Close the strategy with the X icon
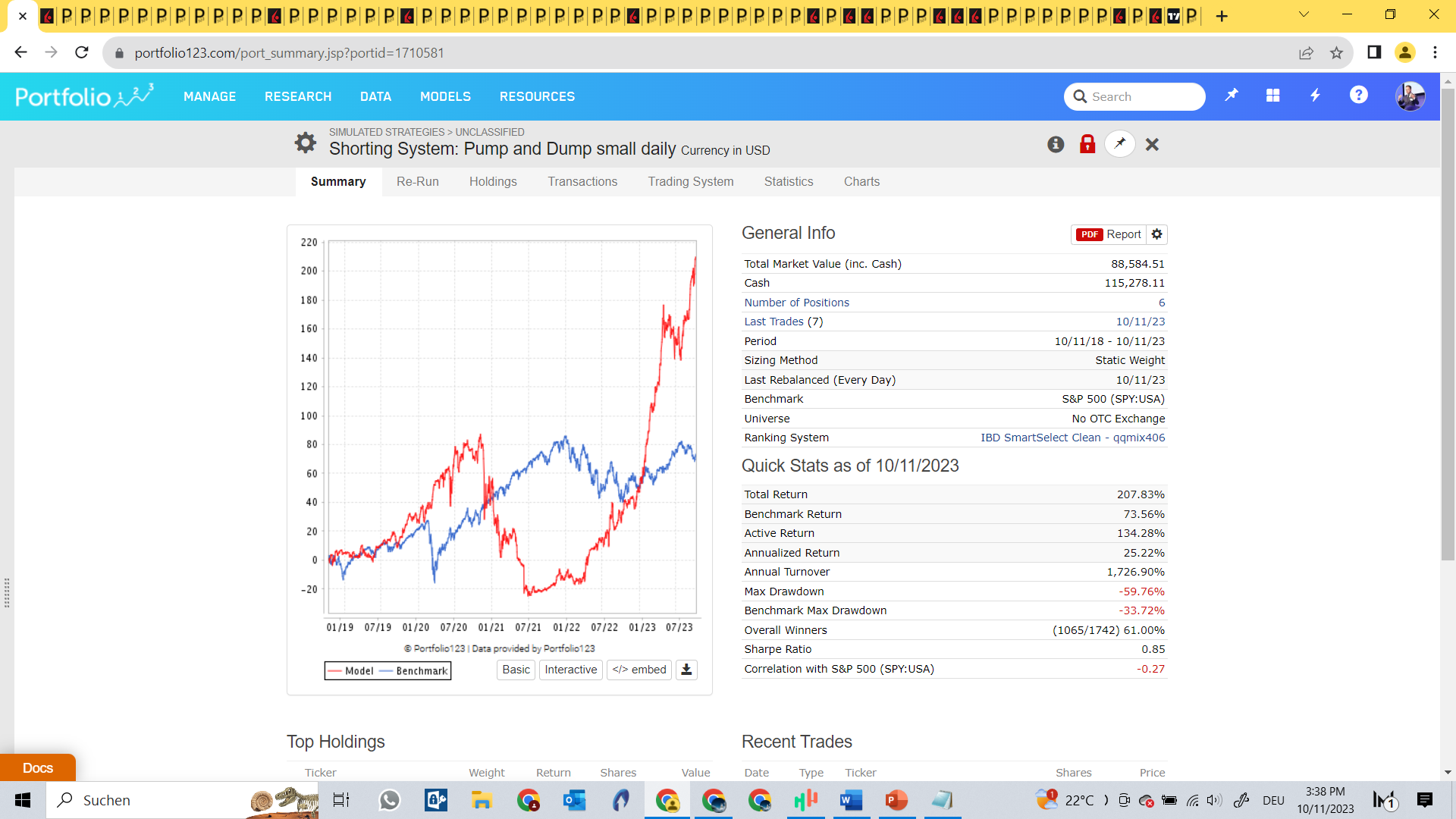Viewport: 1456px width, 819px height. click(x=1152, y=144)
